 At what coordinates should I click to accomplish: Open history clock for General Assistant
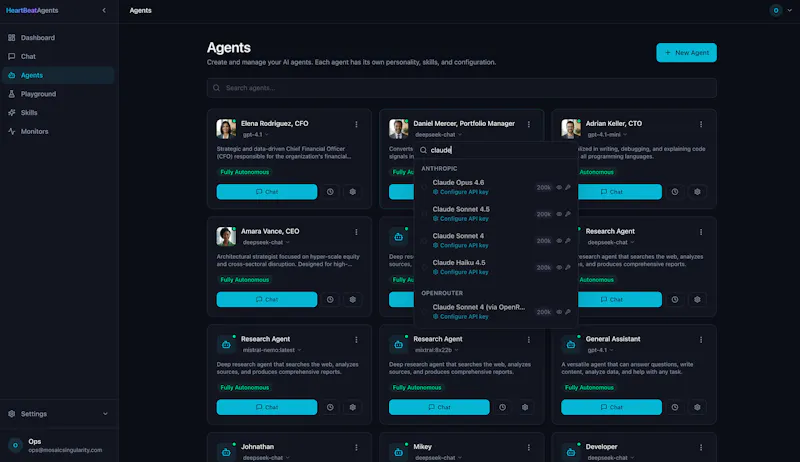pos(675,407)
